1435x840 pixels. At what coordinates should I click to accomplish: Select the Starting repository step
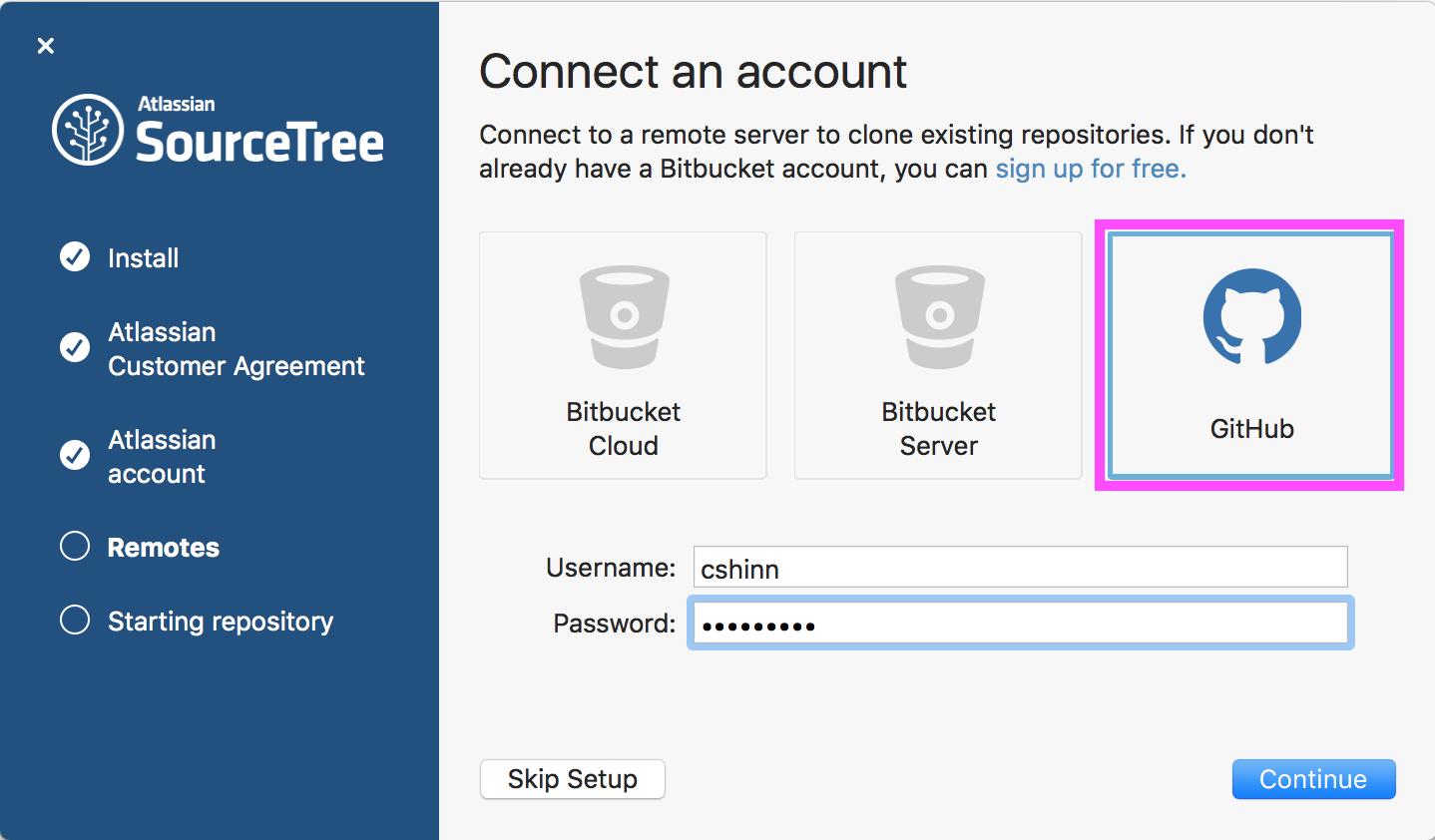pos(220,621)
